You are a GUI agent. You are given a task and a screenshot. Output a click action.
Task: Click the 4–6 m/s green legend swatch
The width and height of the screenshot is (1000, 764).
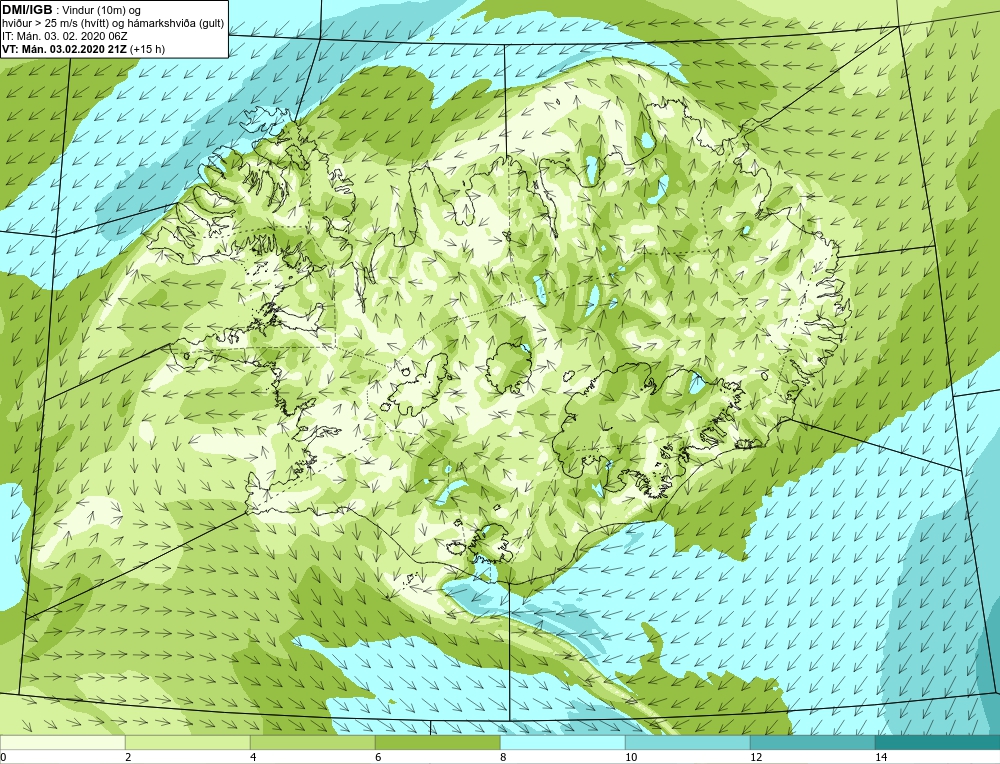pos(312,742)
